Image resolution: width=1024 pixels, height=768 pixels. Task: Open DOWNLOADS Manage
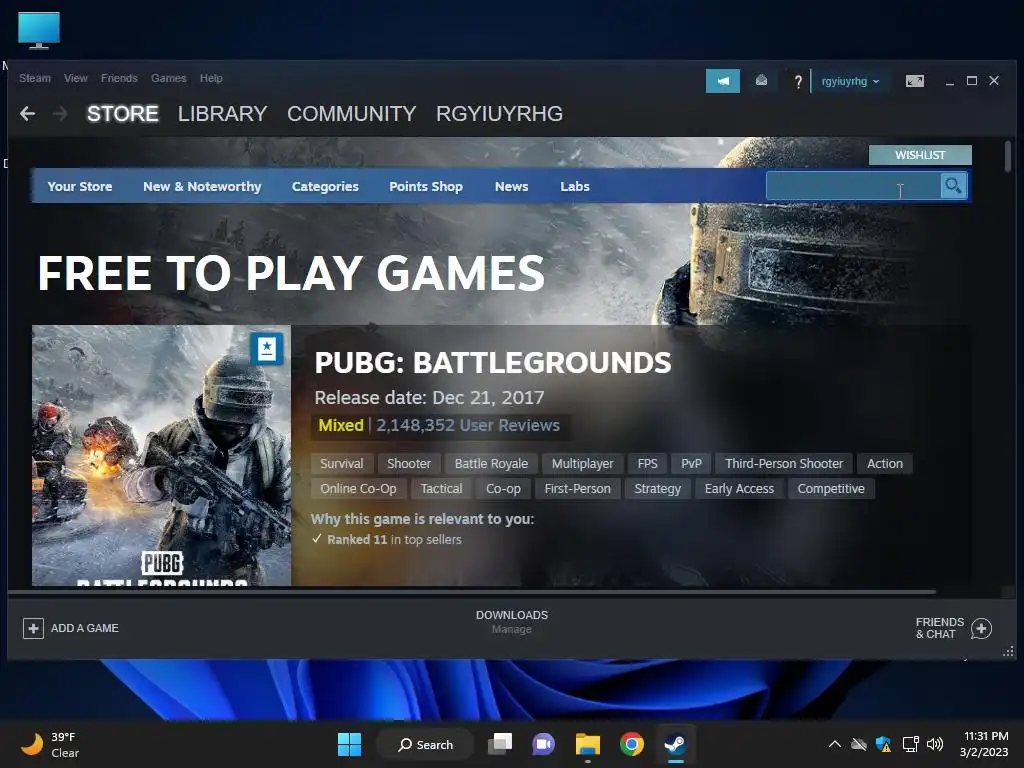pyautogui.click(x=511, y=622)
